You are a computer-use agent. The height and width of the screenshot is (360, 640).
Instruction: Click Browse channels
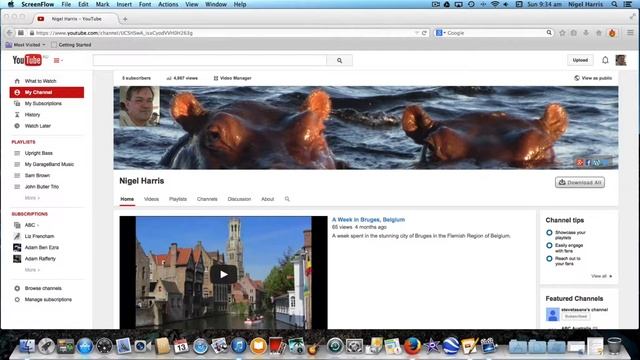[x=43, y=288]
